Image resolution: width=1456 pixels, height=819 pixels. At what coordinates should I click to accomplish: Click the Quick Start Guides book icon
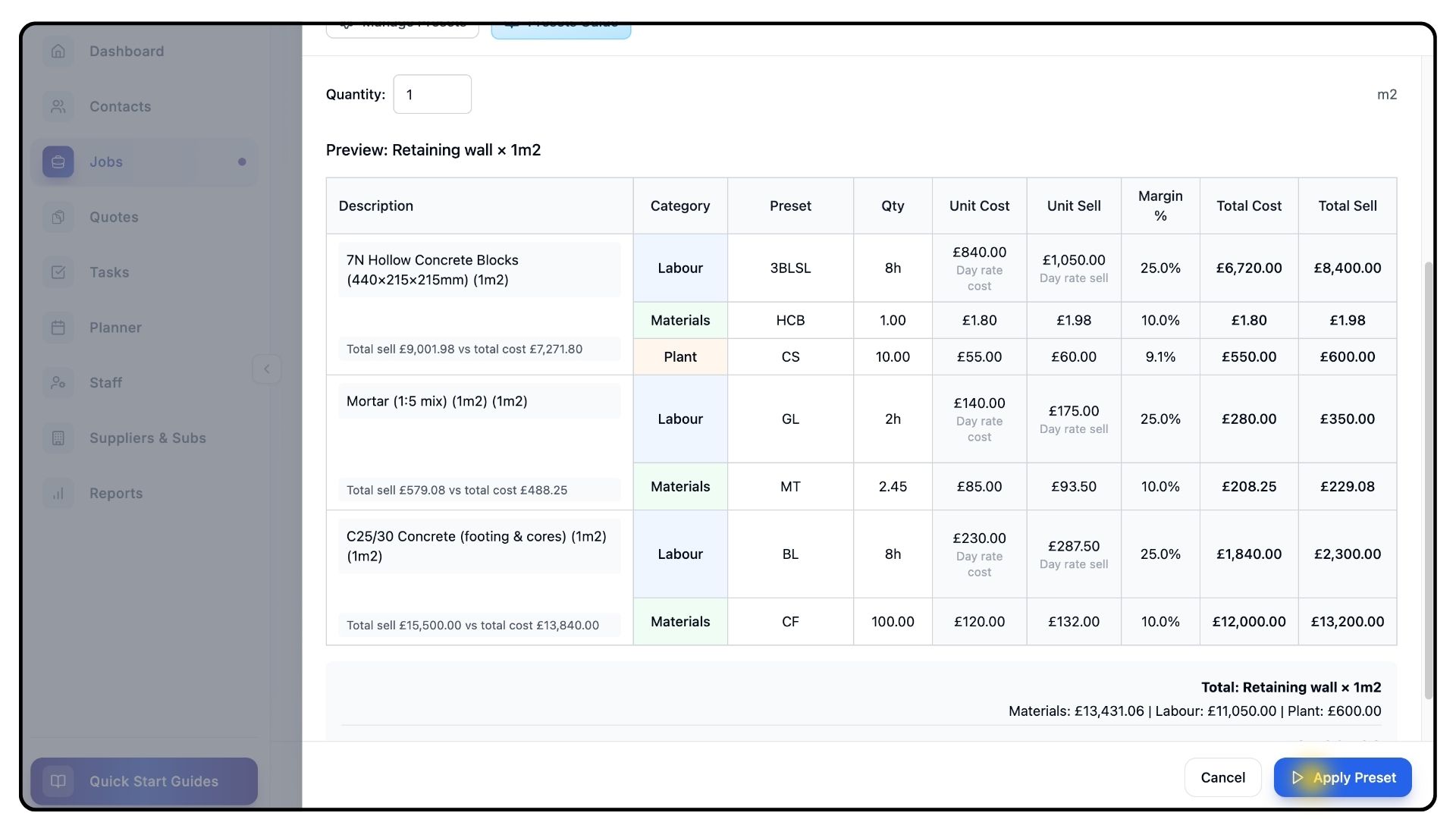point(58,781)
